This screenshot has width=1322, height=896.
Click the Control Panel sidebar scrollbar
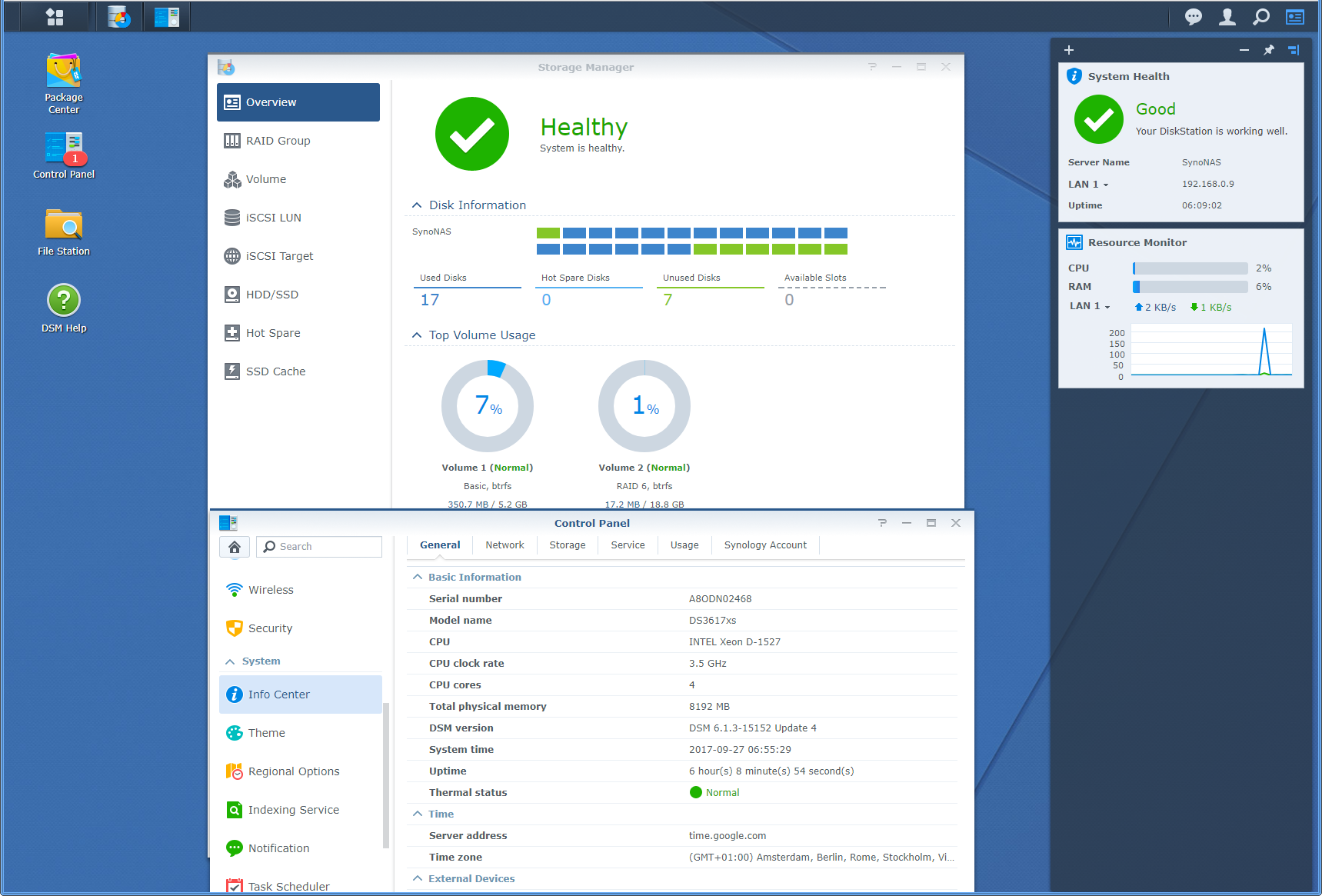(x=386, y=775)
